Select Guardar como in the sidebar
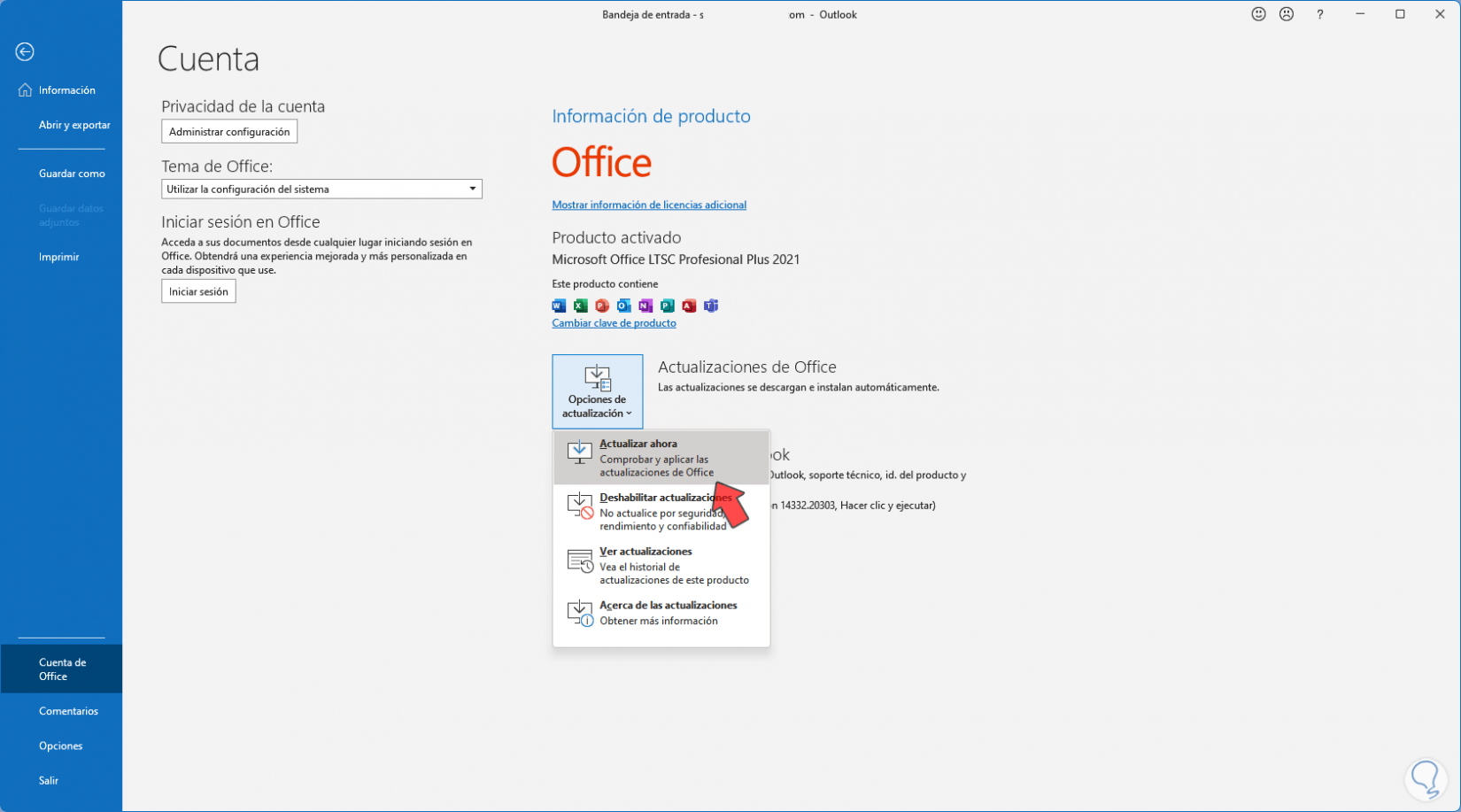The image size is (1461, 812). point(61,174)
